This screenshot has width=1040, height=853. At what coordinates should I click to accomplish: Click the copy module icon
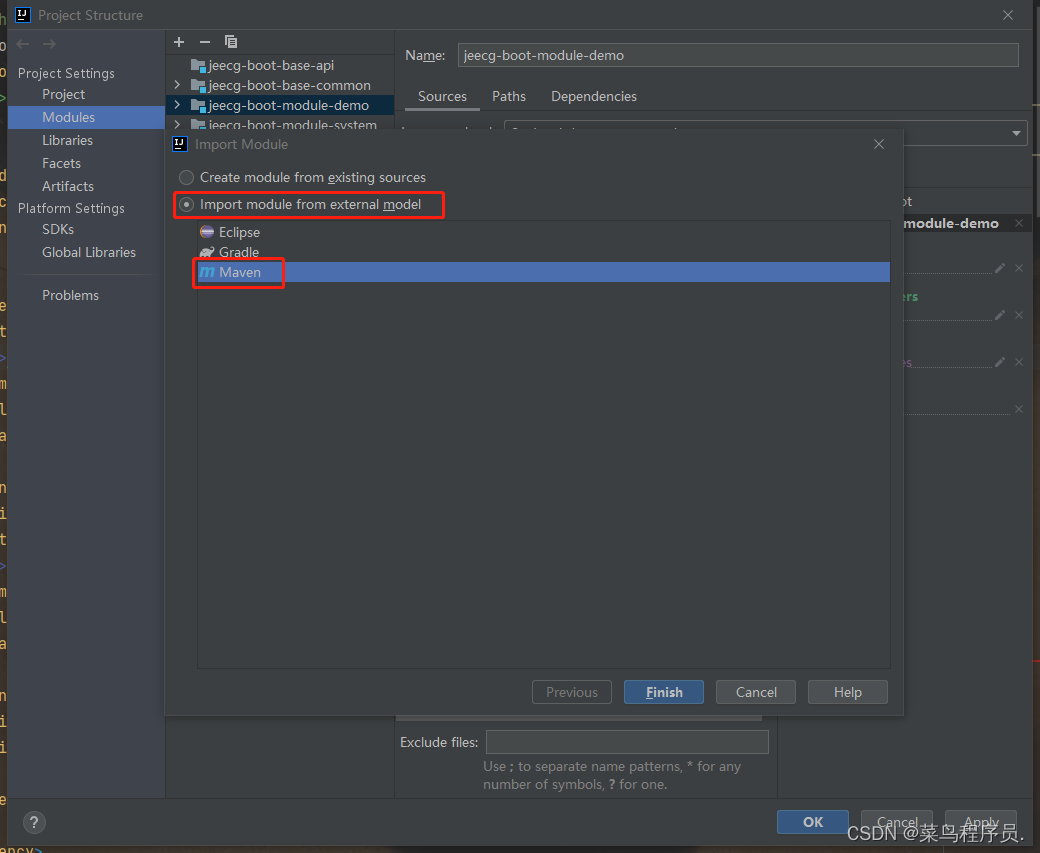(x=231, y=42)
